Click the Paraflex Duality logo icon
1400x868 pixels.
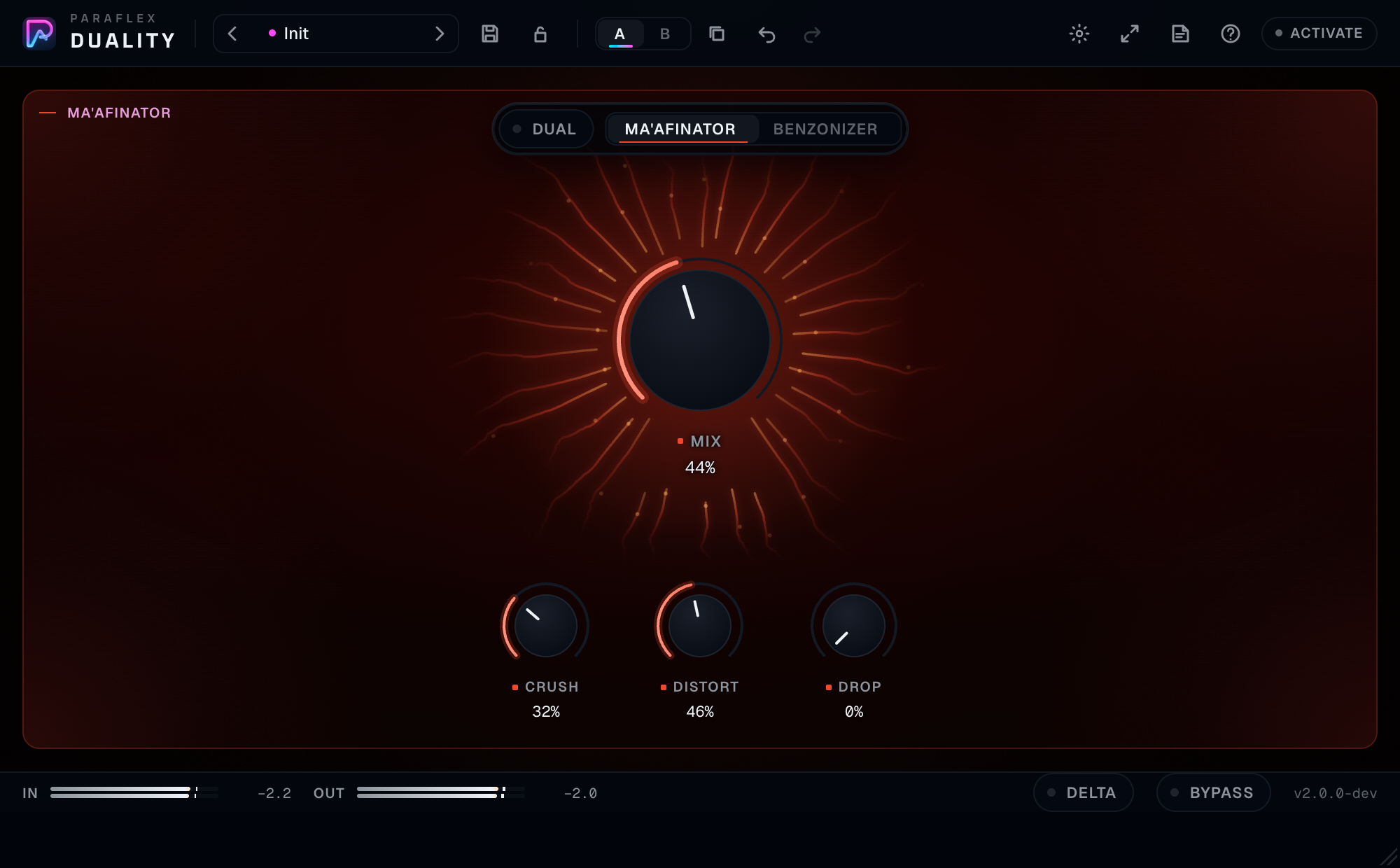point(39,34)
